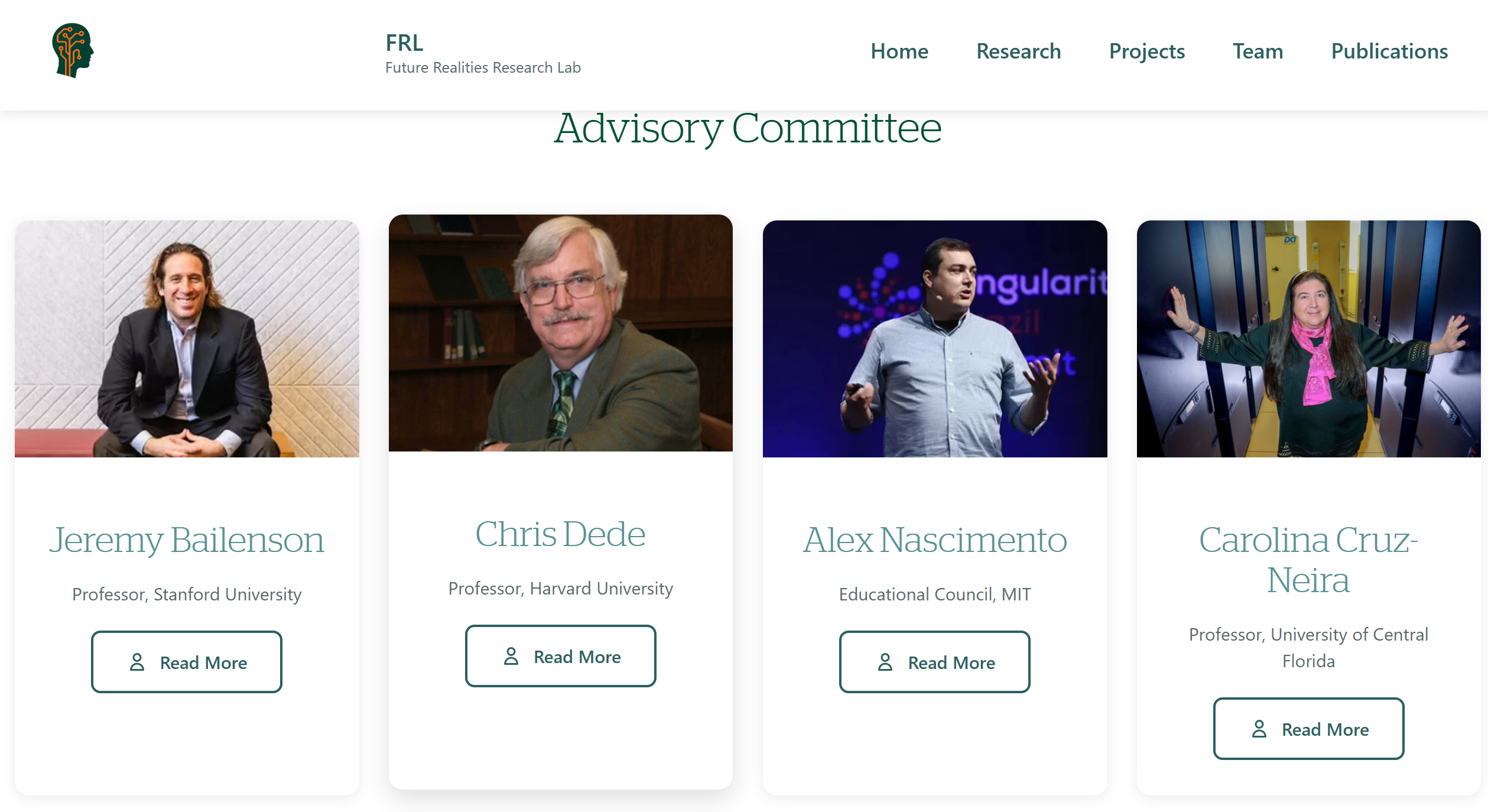This screenshot has height=812, width=1488.
Task: Open Carolina Cruz-Neira's profile photo
Action: 1308,337
